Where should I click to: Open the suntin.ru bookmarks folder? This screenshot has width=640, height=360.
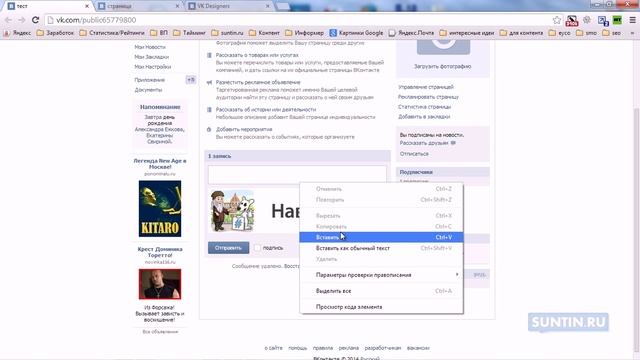(227, 33)
